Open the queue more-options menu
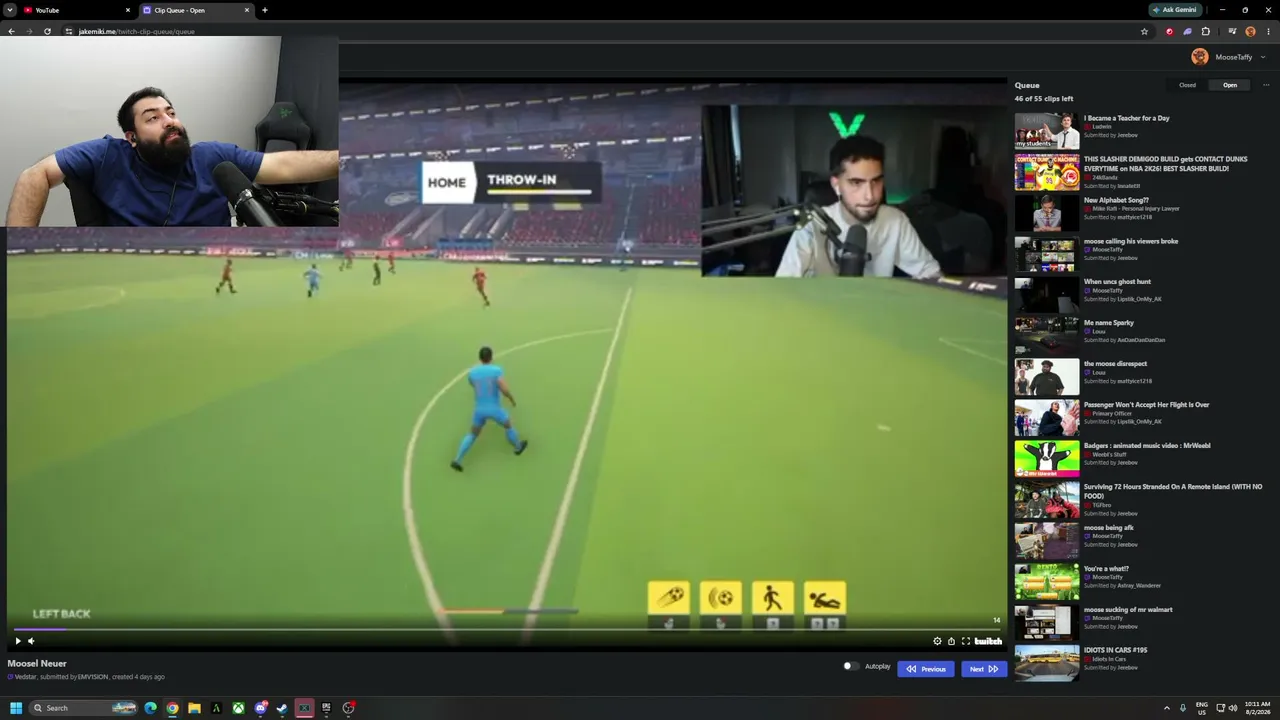Screen dimensions: 1280x720 click(1266, 85)
